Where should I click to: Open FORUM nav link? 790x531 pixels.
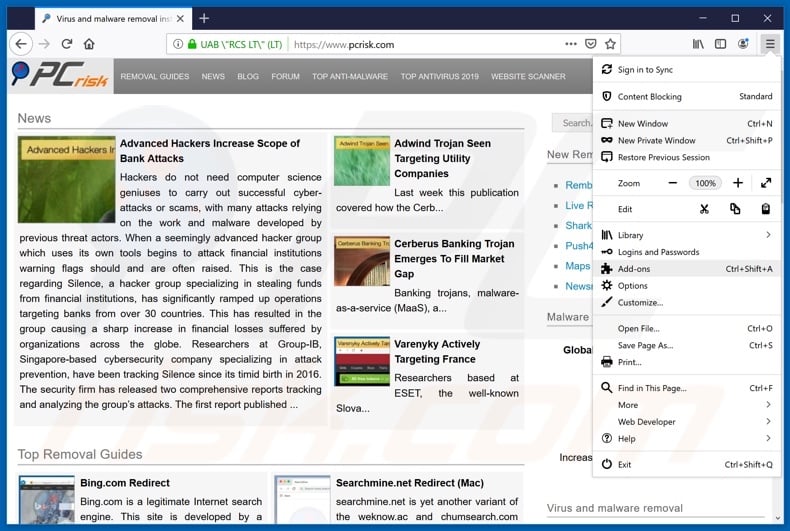[285, 77]
